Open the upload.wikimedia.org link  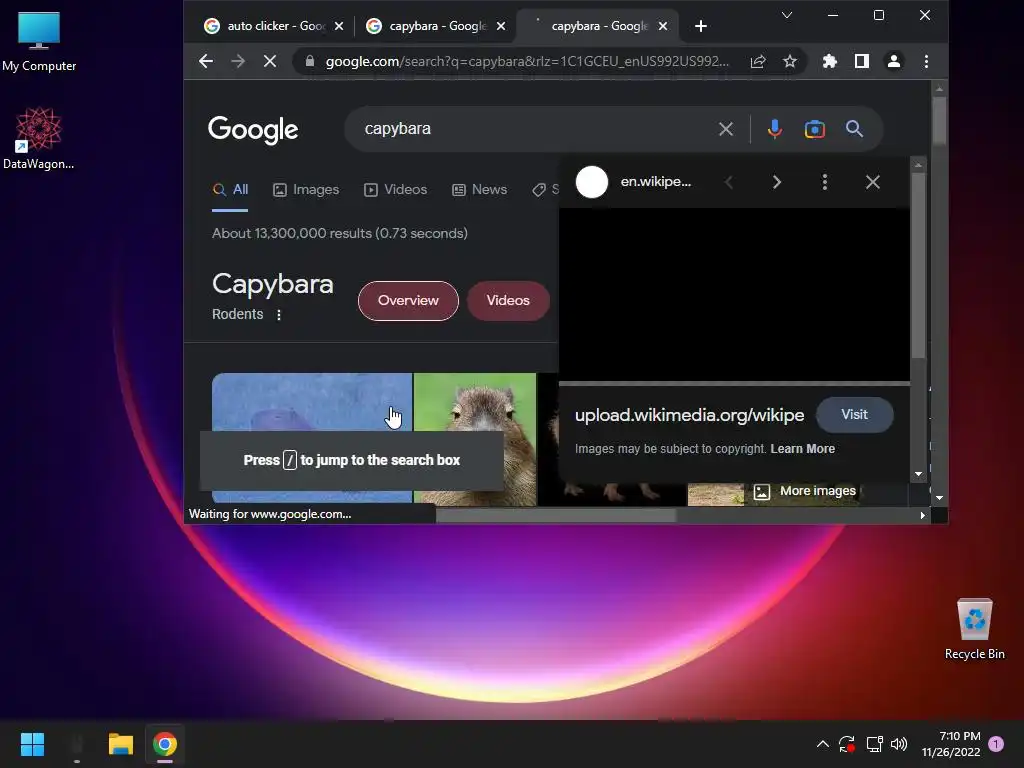click(x=689, y=415)
